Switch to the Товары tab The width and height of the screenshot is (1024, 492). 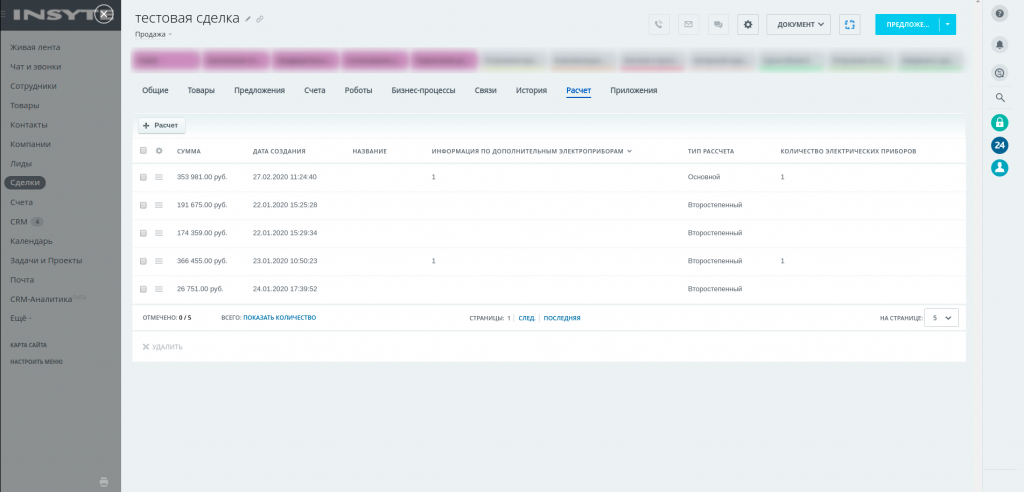(x=201, y=91)
